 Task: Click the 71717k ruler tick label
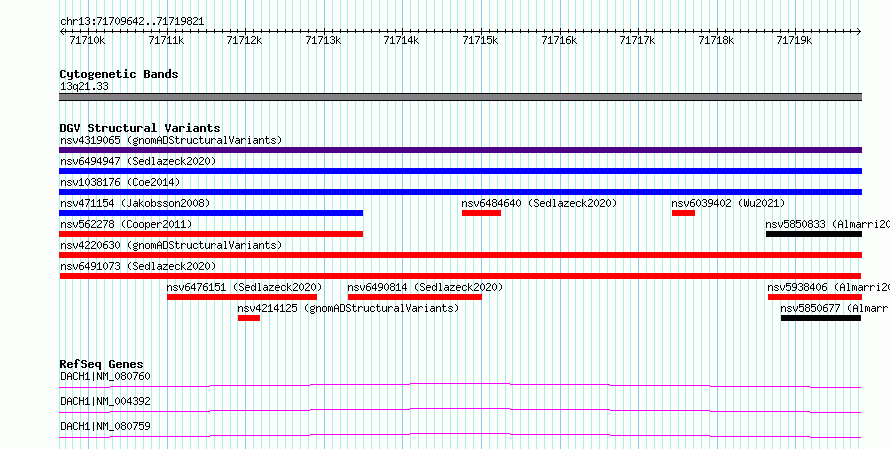[x=637, y=41]
